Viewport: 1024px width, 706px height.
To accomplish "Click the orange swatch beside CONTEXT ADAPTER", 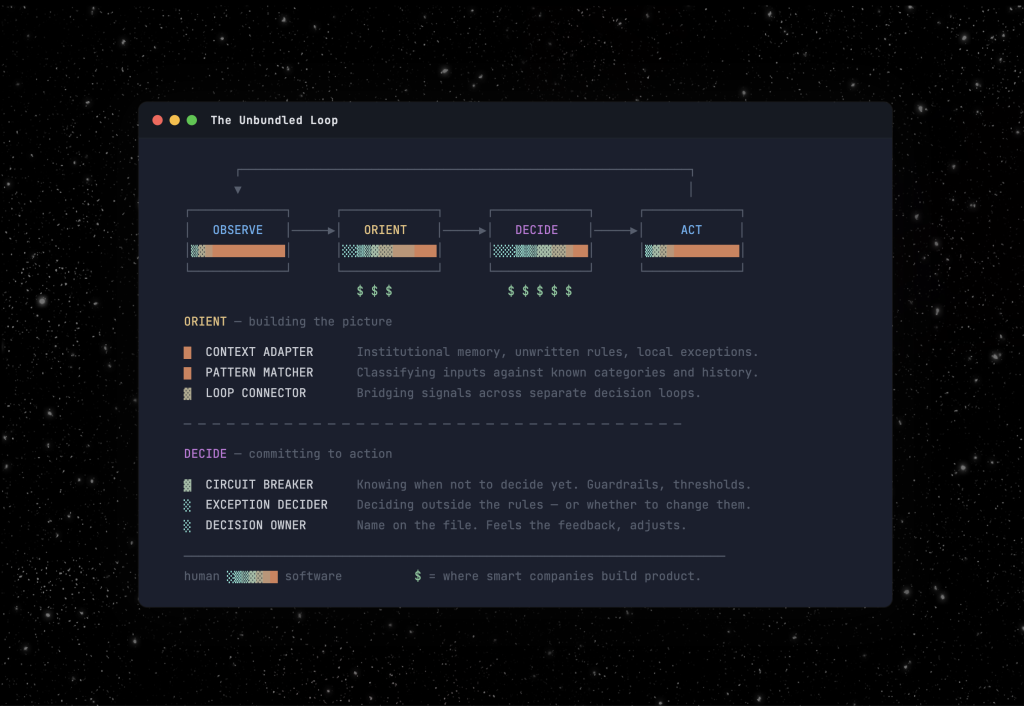I will pyautogui.click(x=188, y=352).
